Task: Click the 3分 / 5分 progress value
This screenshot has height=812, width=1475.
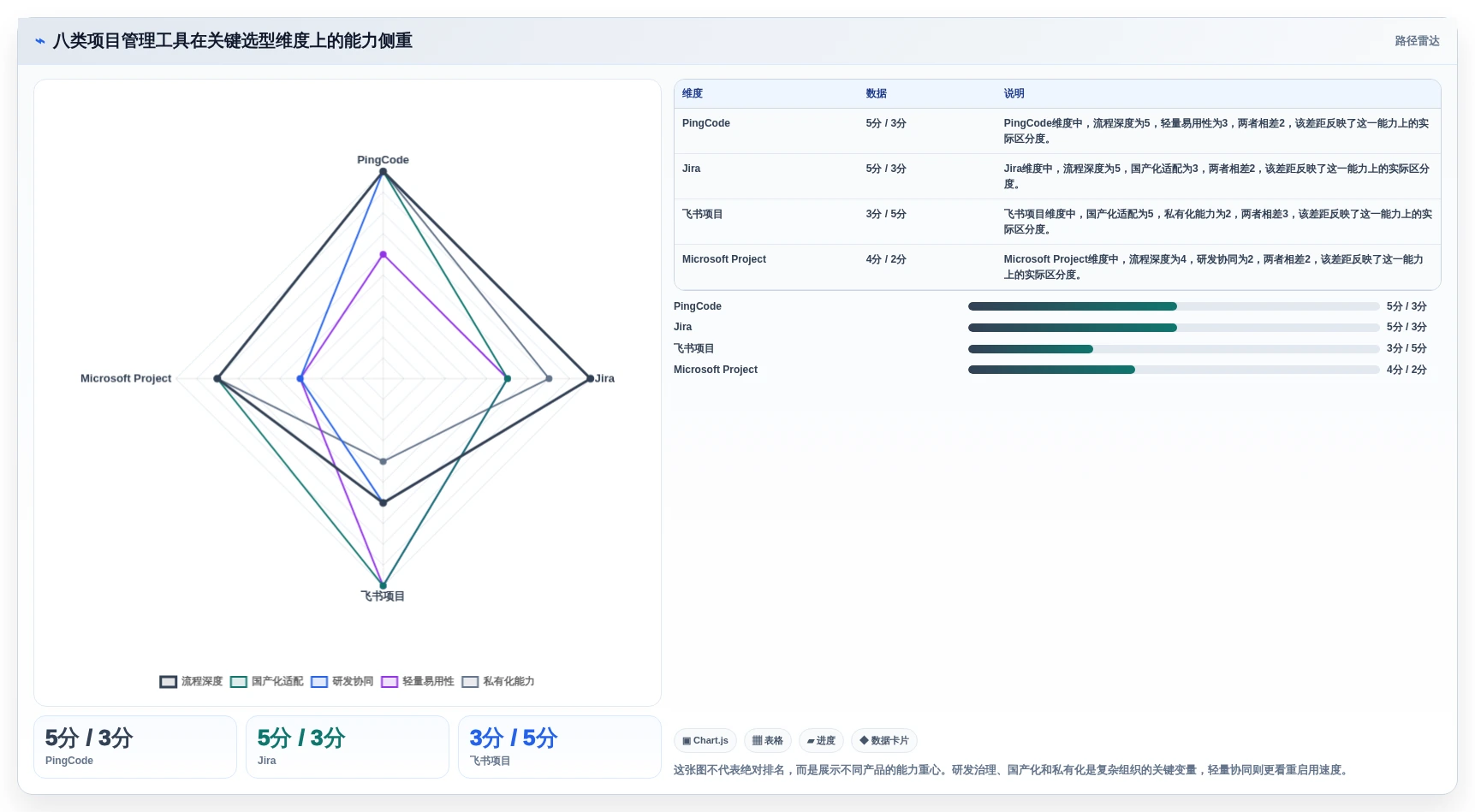Action: point(1407,349)
